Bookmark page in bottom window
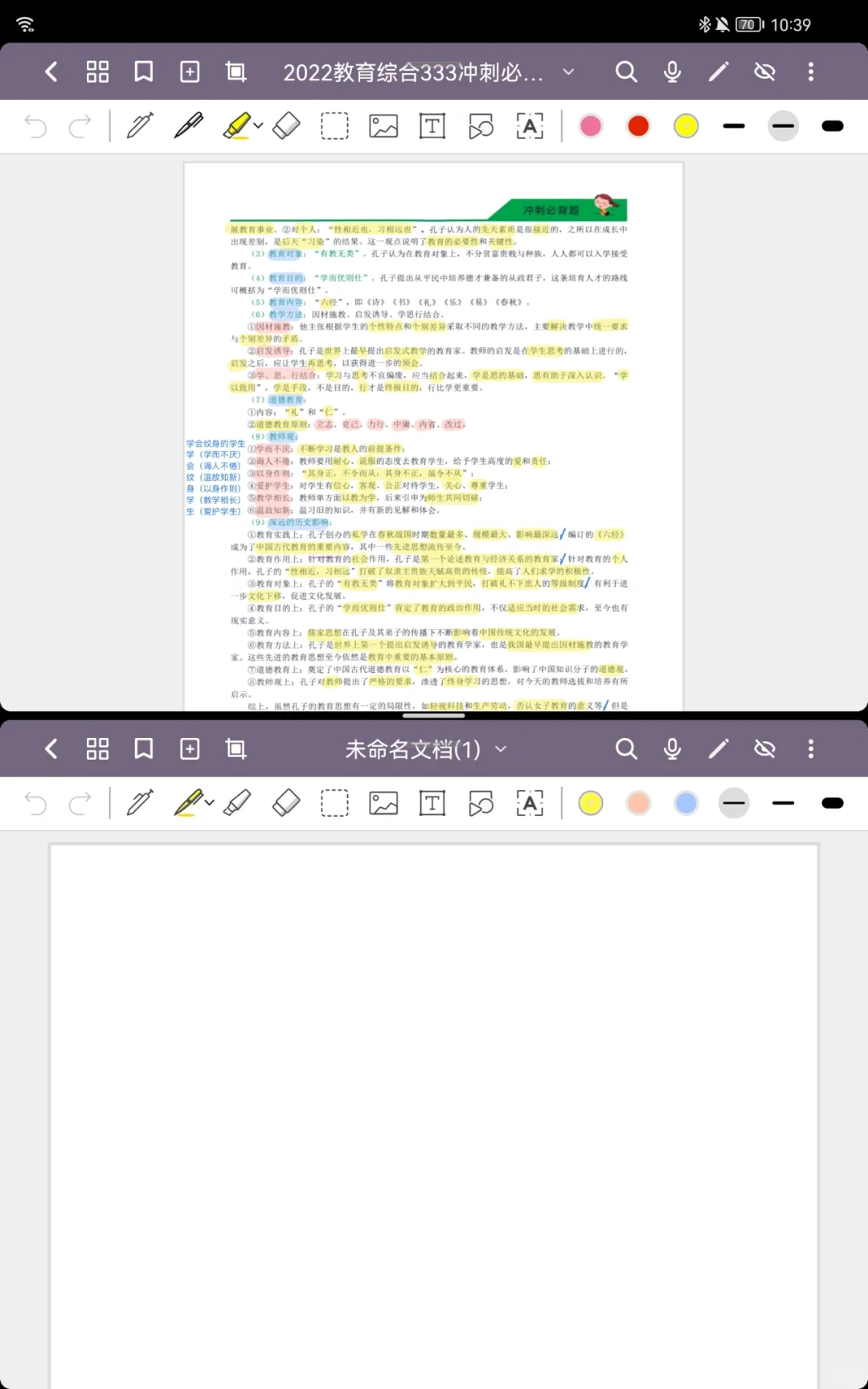Viewport: 868px width, 1389px height. click(144, 749)
